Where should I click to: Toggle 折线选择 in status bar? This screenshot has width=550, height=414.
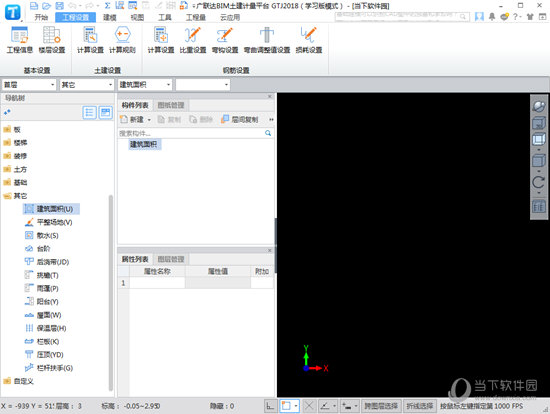click(x=420, y=406)
